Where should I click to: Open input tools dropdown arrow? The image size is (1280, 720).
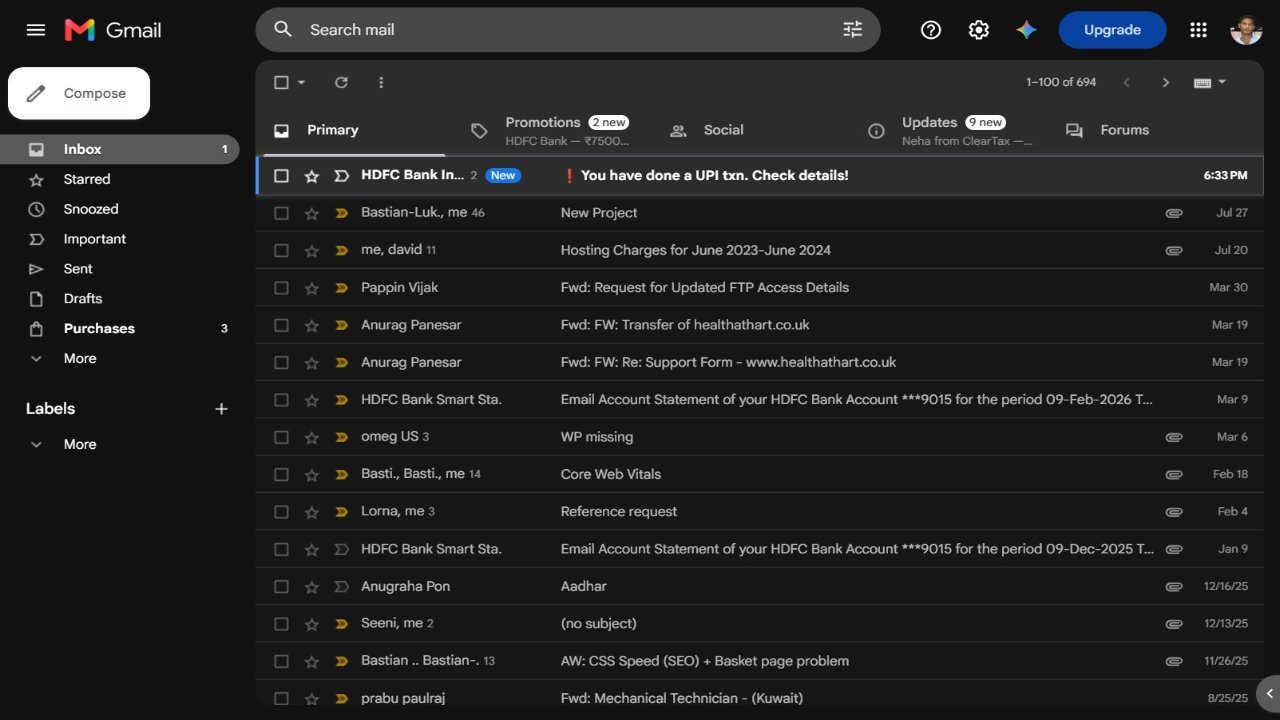[1222, 82]
